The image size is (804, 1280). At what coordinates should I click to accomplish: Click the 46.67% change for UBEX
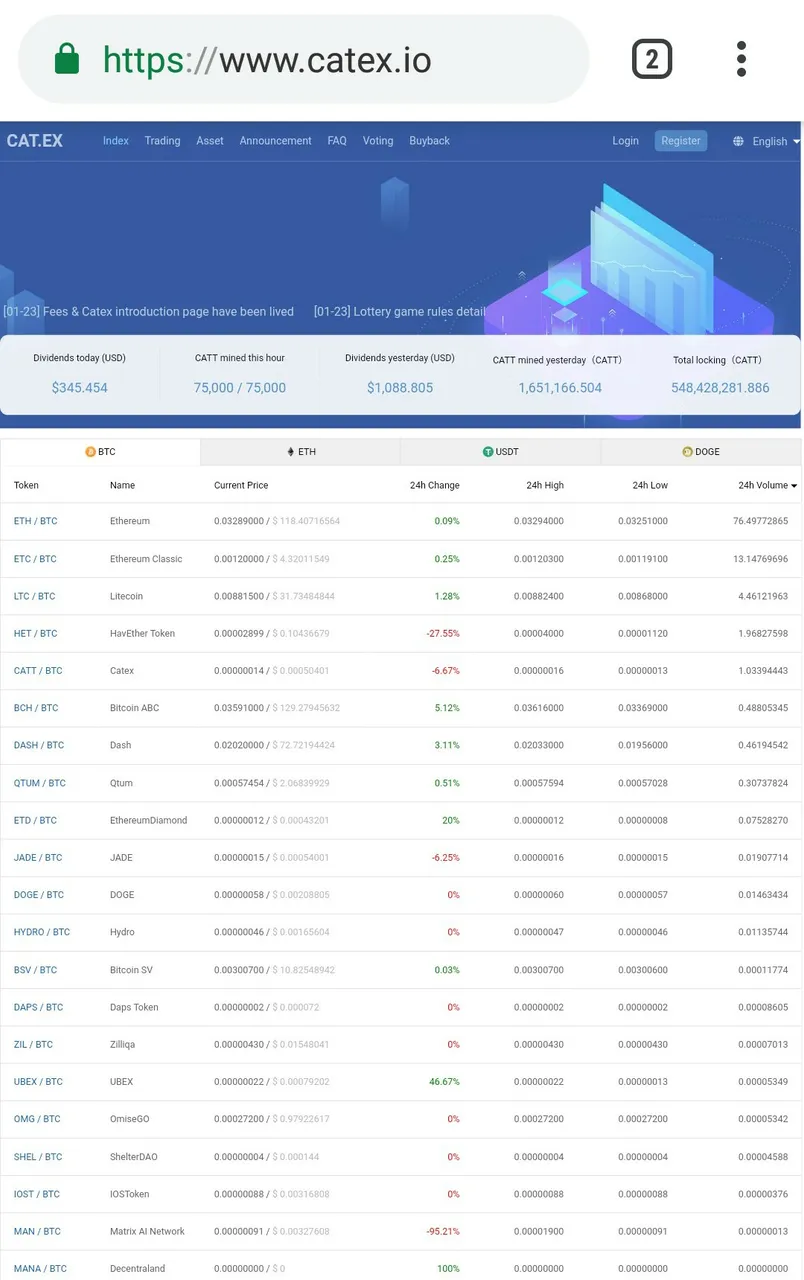444,1082
